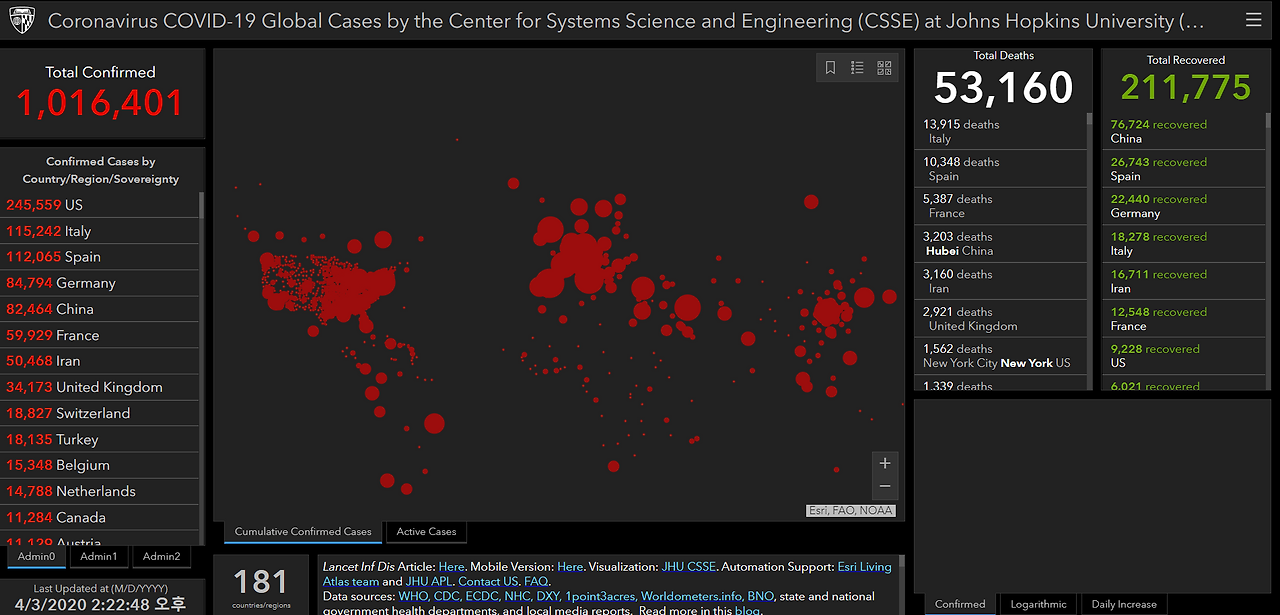The image size is (1280, 615).
Task: Click the Johns Hopkins shield logo
Action: [22, 20]
